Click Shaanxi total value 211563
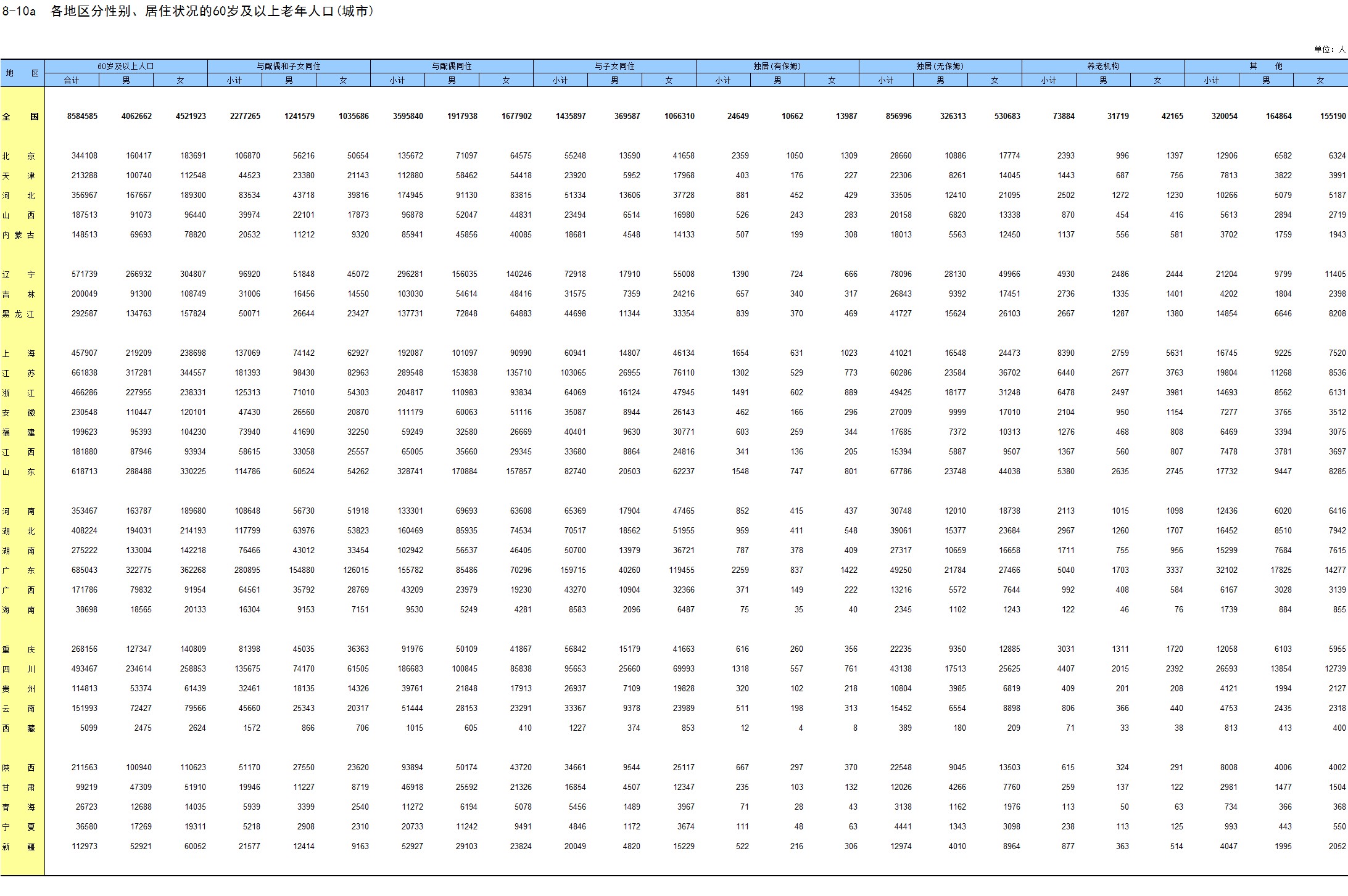Image resolution: width=1348 pixels, height=896 pixels. click(85, 767)
